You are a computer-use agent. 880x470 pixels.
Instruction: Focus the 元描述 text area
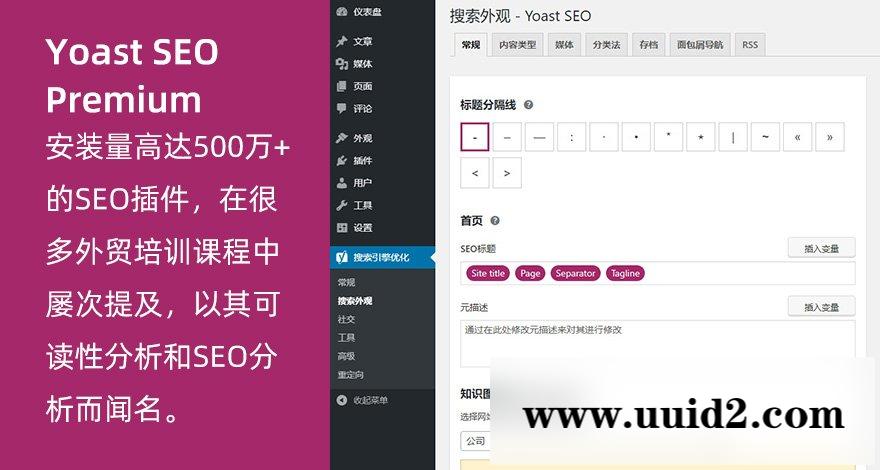pyautogui.click(x=658, y=344)
